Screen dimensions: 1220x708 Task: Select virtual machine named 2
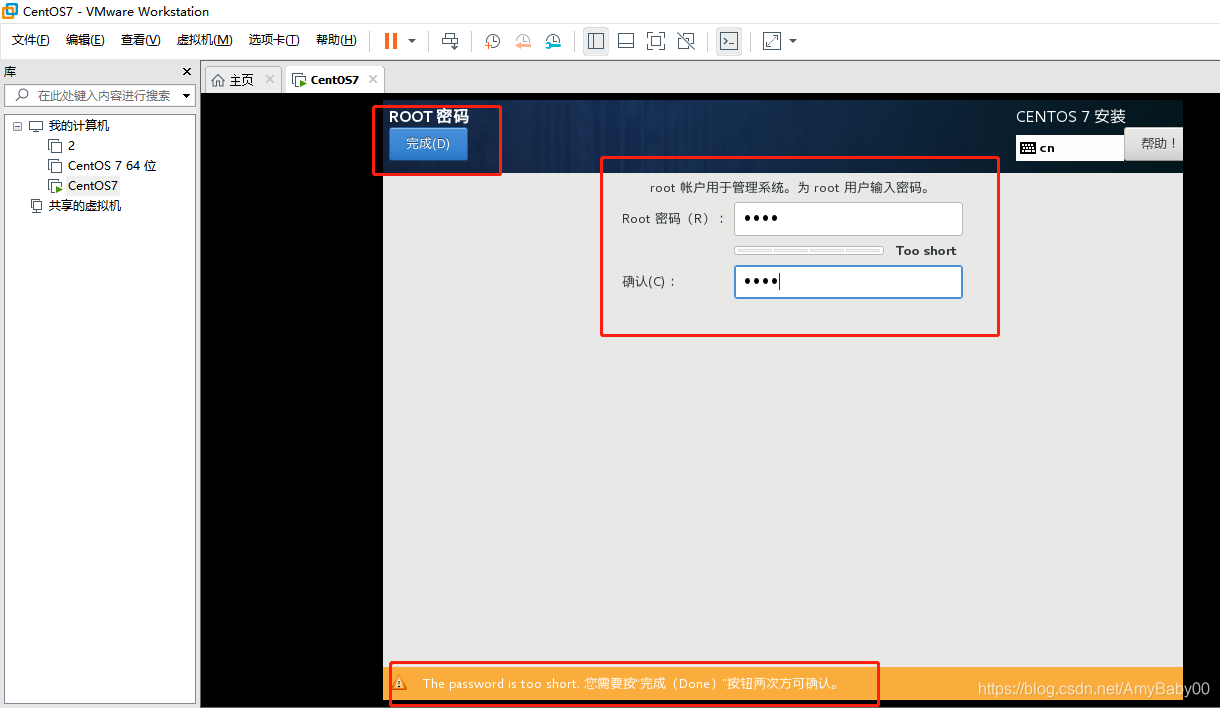click(71, 146)
